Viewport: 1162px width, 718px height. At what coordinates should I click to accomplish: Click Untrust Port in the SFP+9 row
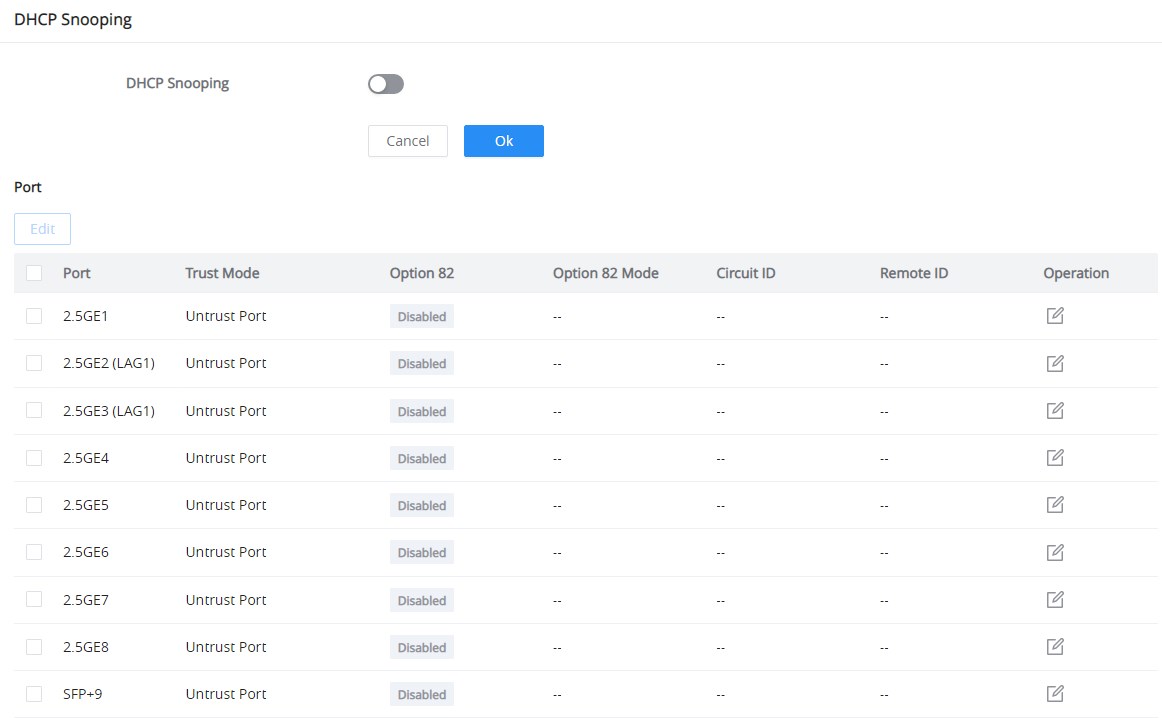click(x=226, y=694)
